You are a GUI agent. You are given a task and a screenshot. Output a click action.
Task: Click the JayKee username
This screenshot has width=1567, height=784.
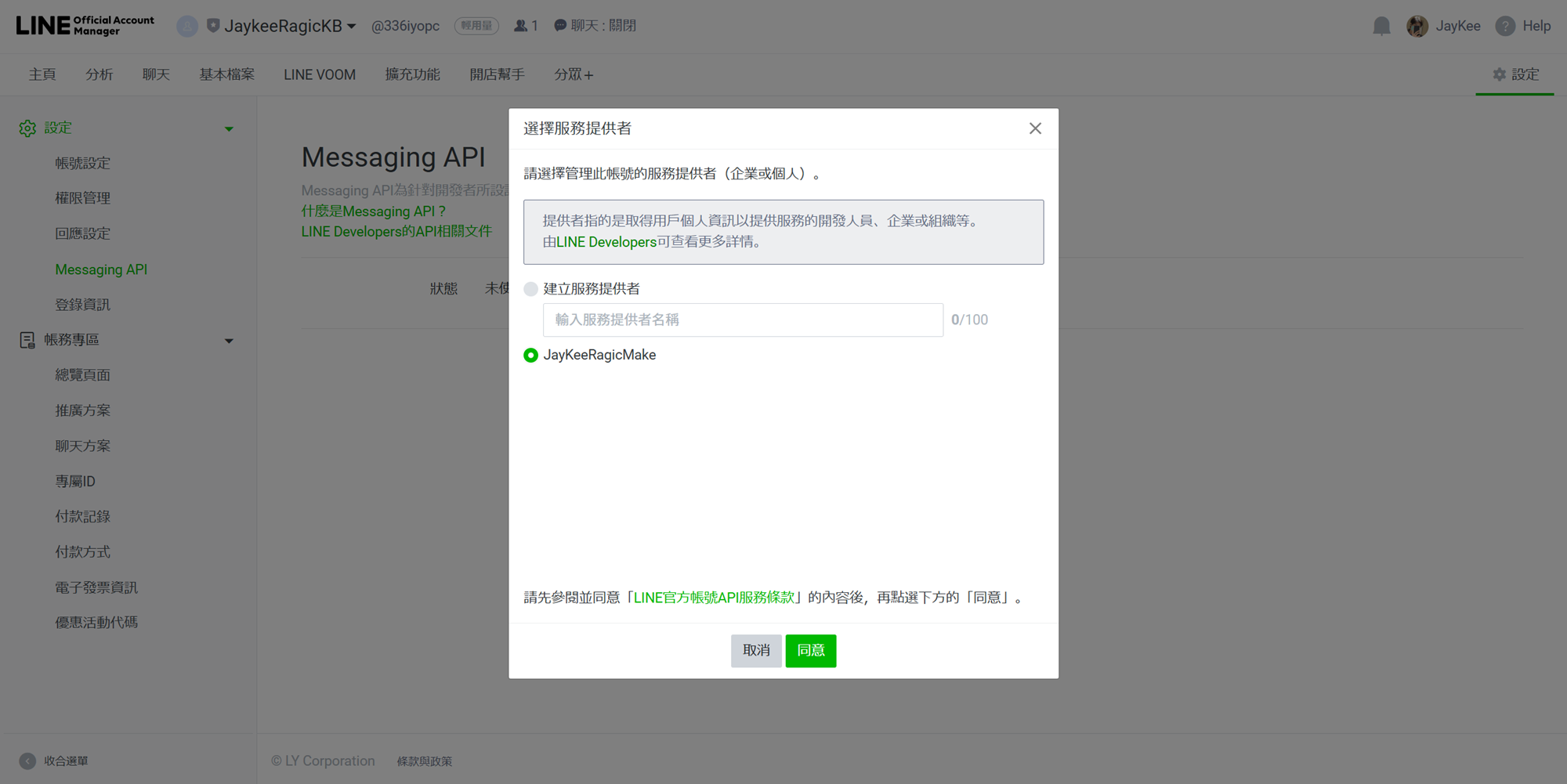[1458, 26]
